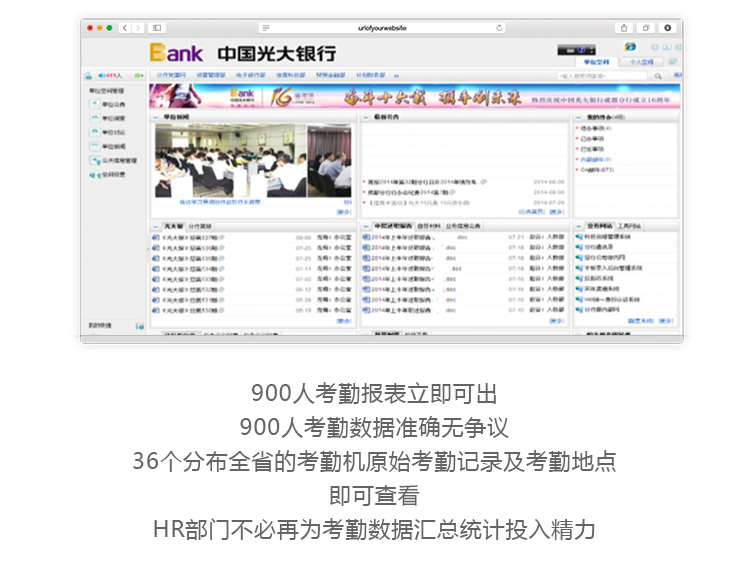
Task: Collapse the 最新公告 panel with minus button
Action: [366, 117]
